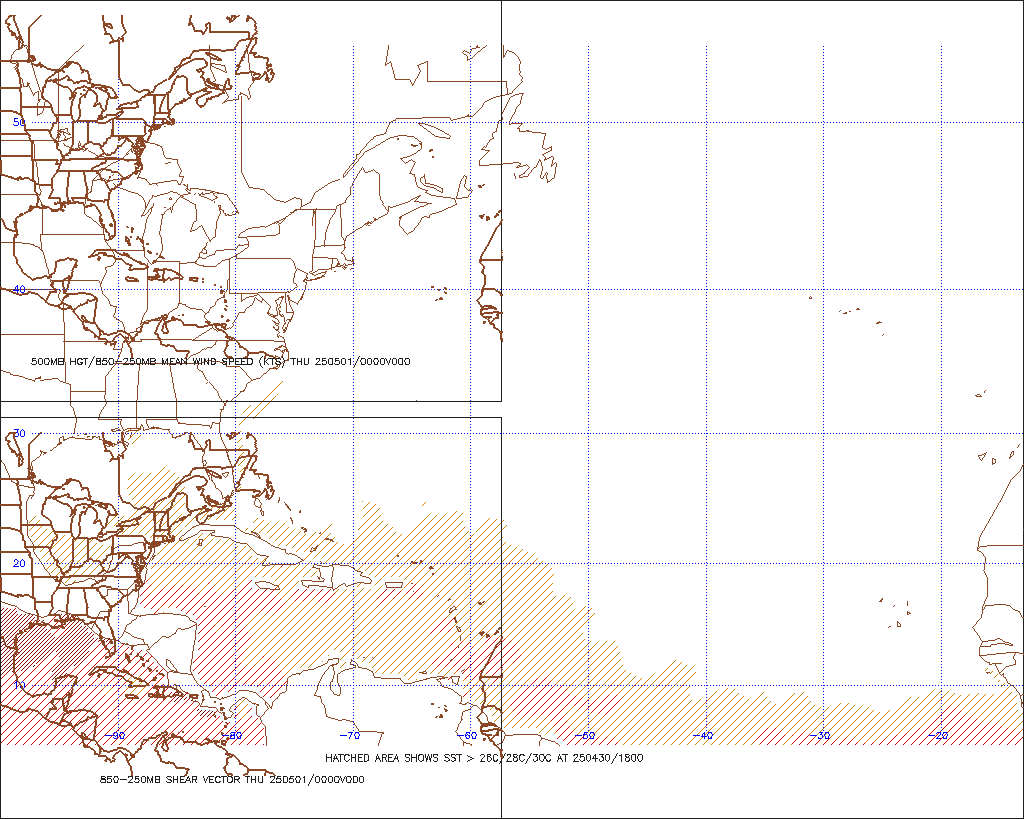Click the longitude -30 axis label
The height and width of the screenshot is (819, 1024).
[820, 735]
